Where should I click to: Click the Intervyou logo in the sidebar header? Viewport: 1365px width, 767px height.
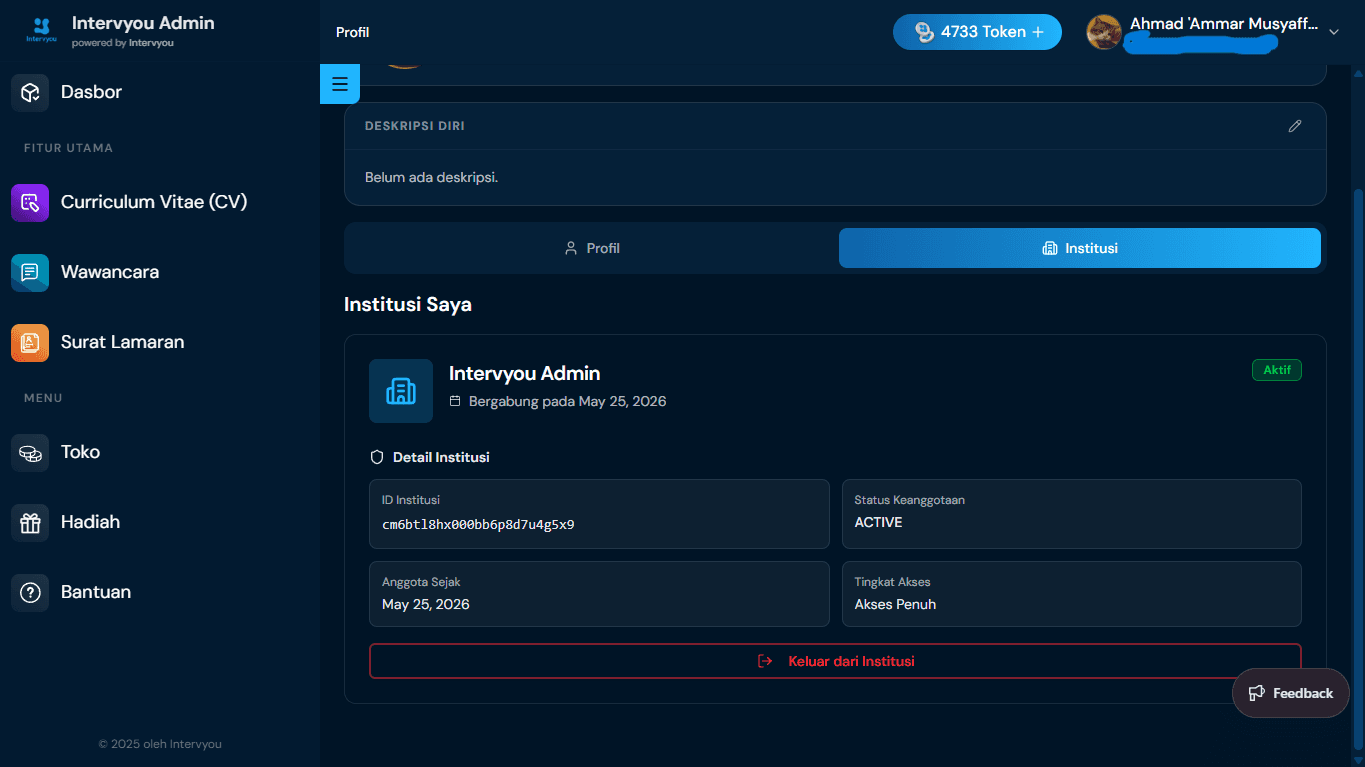point(41,31)
